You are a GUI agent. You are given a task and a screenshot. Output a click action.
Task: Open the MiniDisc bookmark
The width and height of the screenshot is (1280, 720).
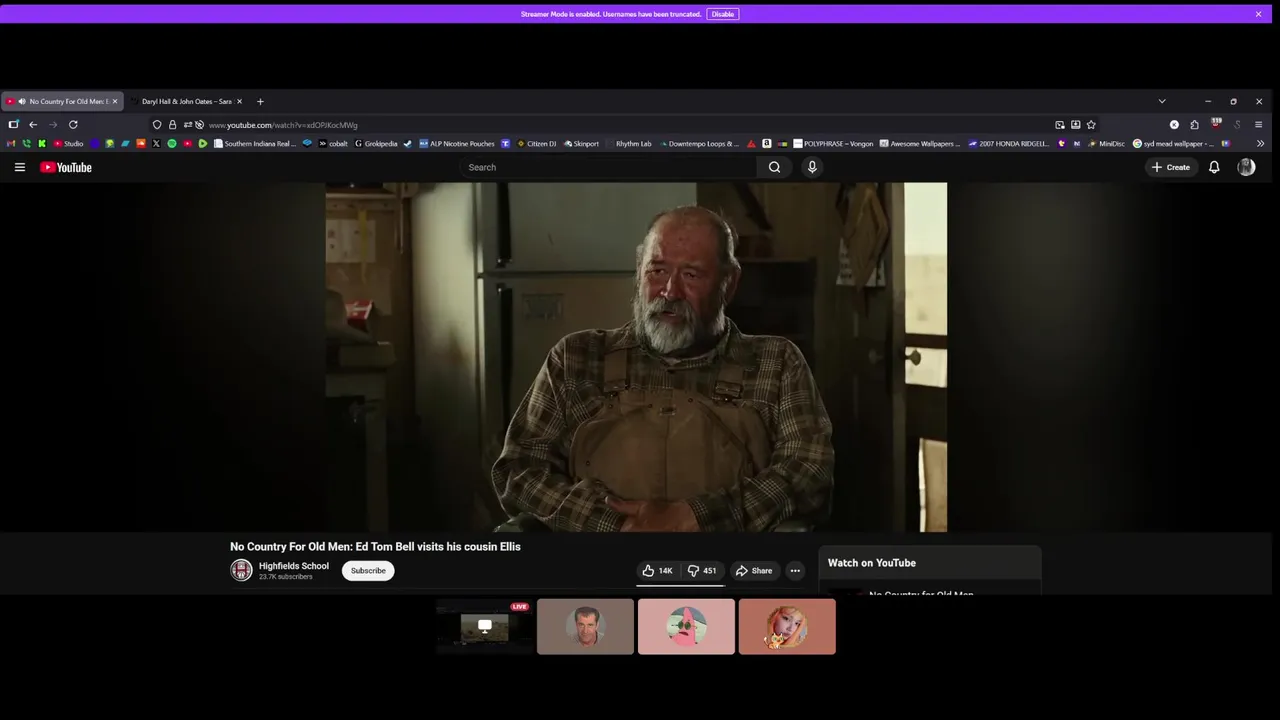1106,144
